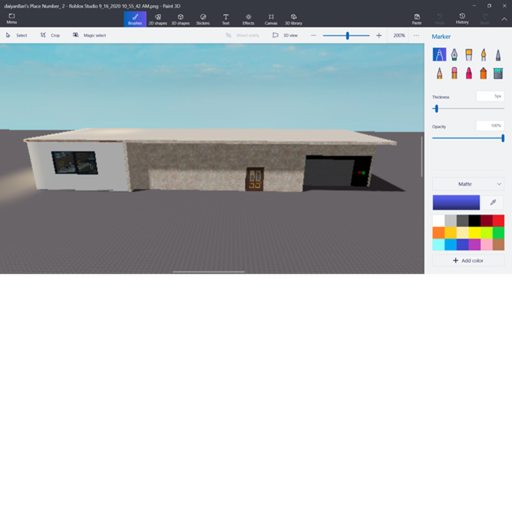Click the Add color button

tap(468, 261)
